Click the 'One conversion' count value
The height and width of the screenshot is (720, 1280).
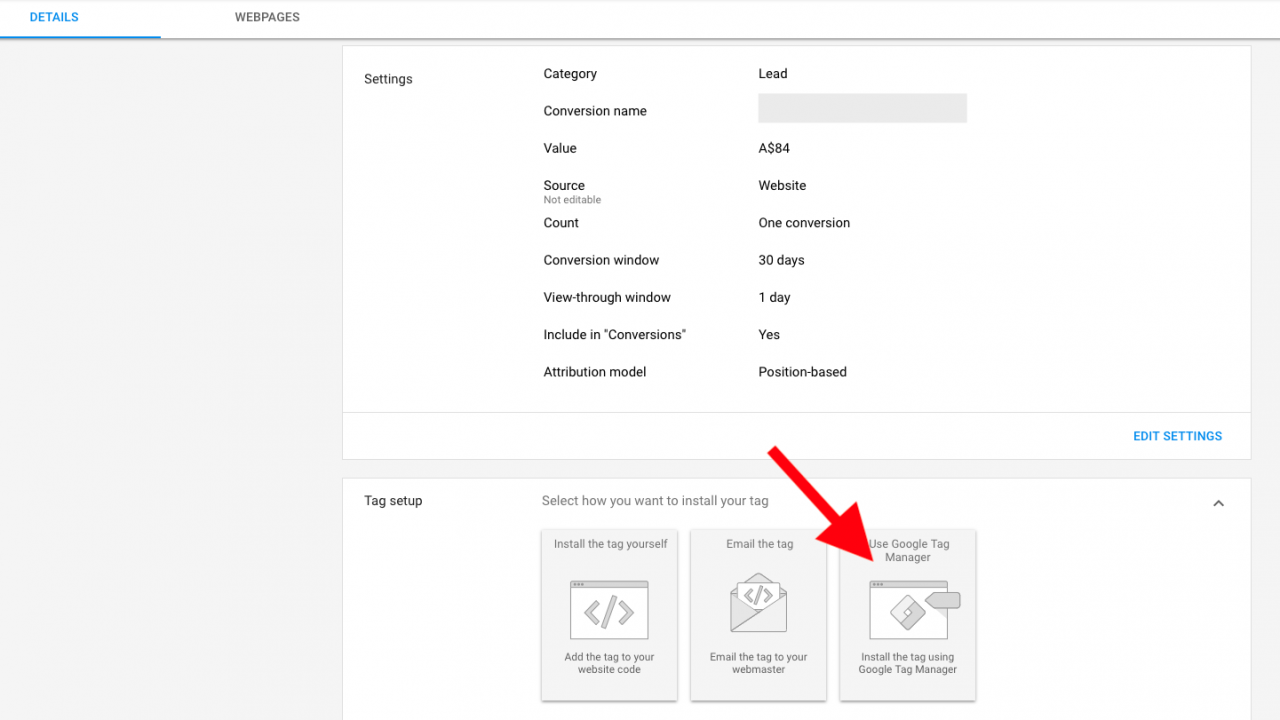click(804, 223)
